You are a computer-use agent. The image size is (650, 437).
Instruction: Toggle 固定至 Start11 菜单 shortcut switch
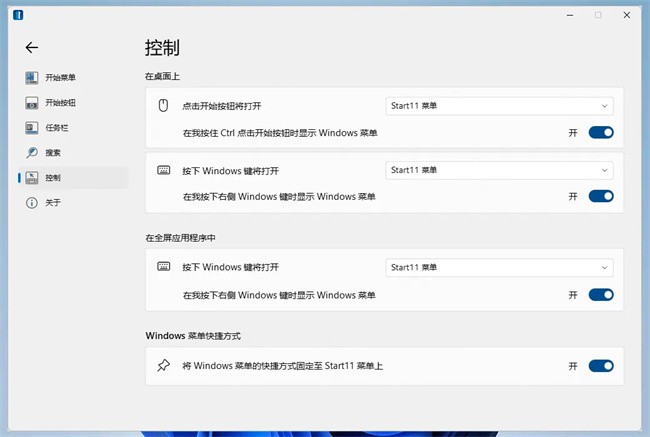[600, 366]
